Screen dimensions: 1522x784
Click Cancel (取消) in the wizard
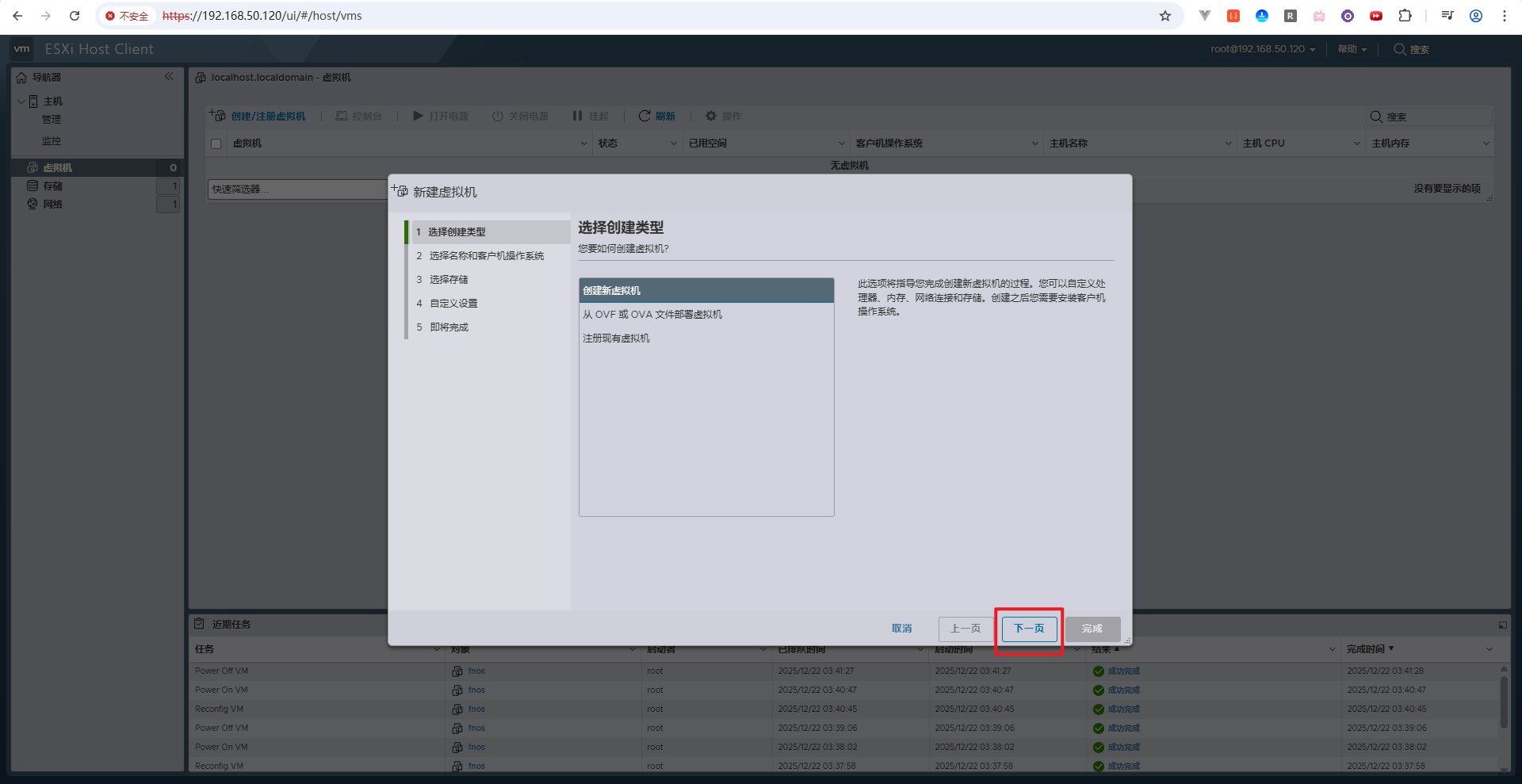coord(901,629)
